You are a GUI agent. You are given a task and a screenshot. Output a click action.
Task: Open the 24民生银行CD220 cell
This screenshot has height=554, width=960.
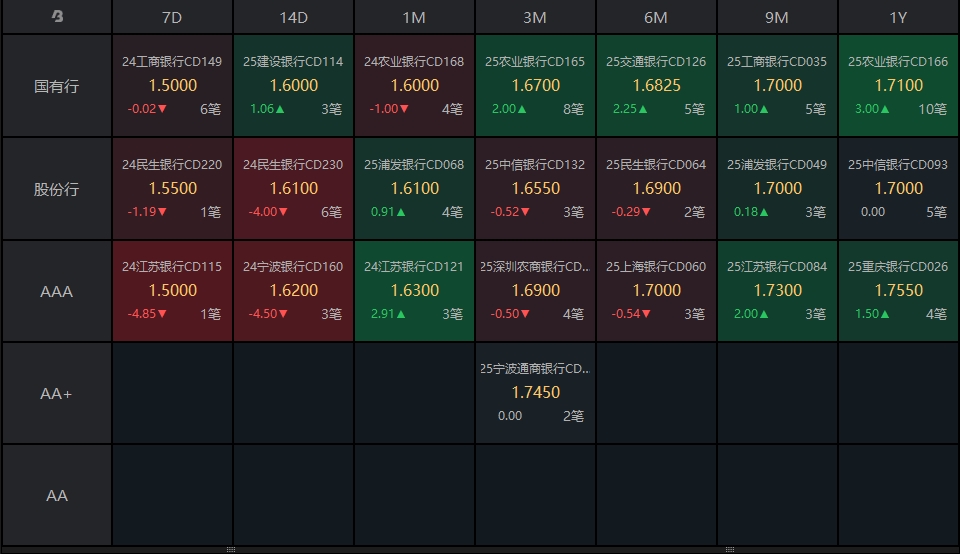(172, 189)
